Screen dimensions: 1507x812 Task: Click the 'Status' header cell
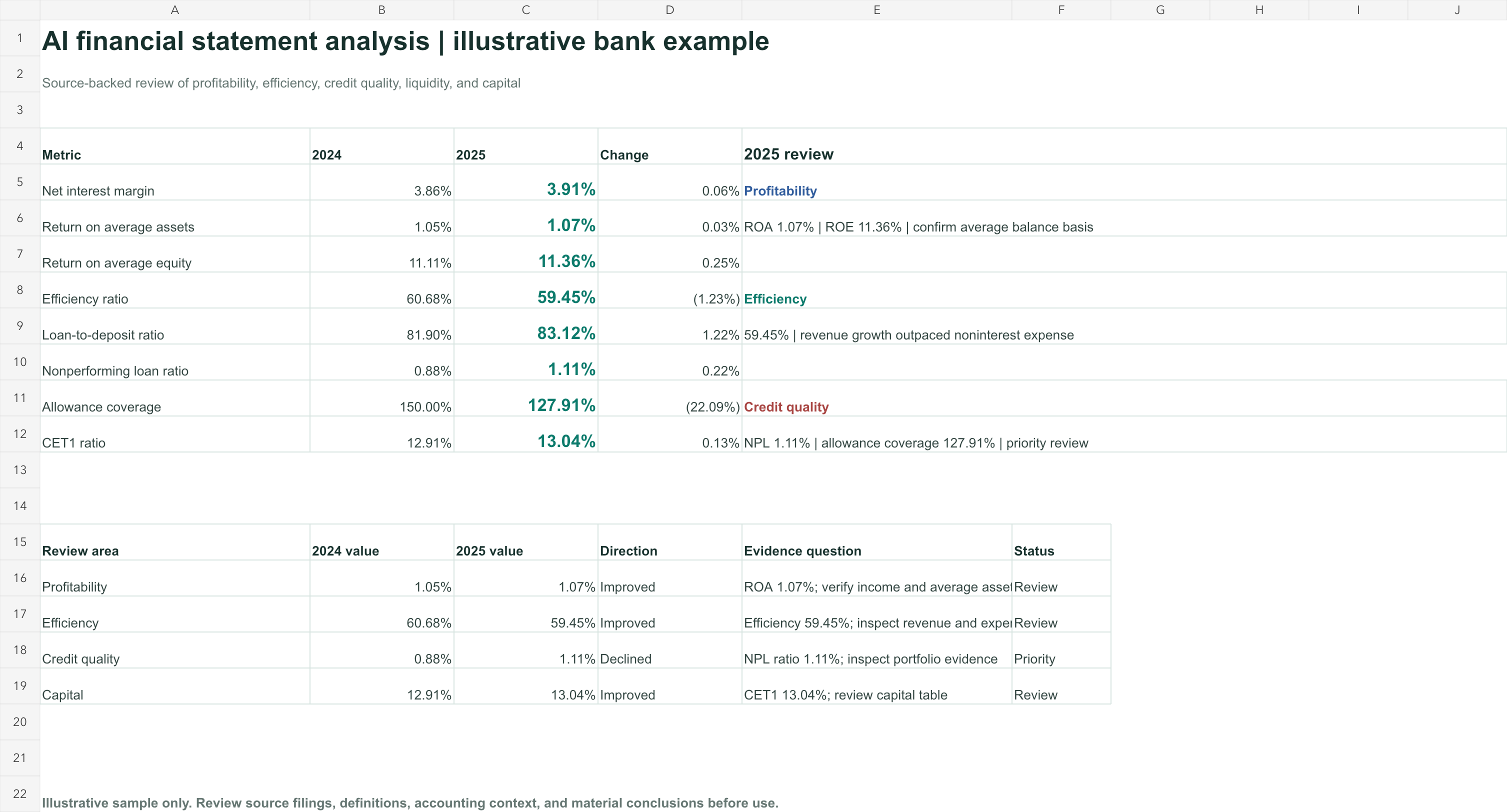coord(1061,542)
